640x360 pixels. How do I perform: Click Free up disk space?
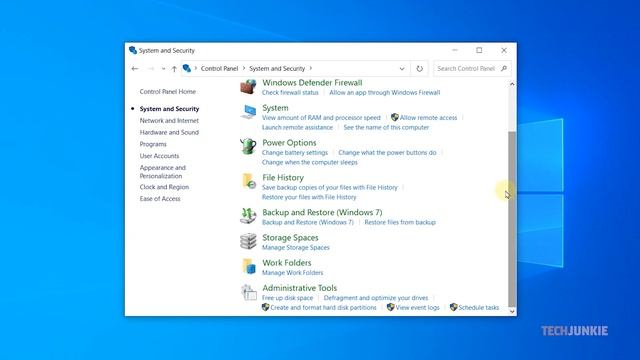click(x=287, y=298)
